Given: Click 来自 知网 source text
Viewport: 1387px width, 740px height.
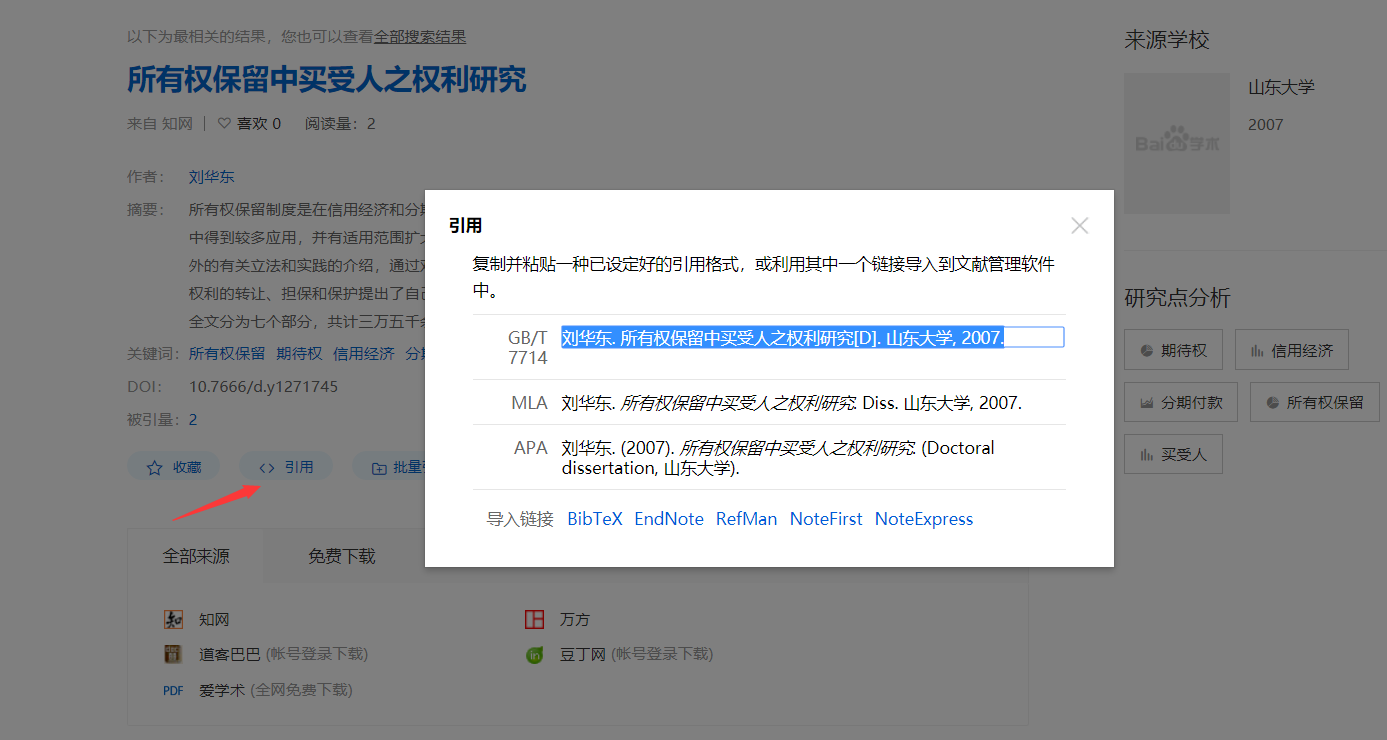Looking at the screenshot, I should (160, 124).
